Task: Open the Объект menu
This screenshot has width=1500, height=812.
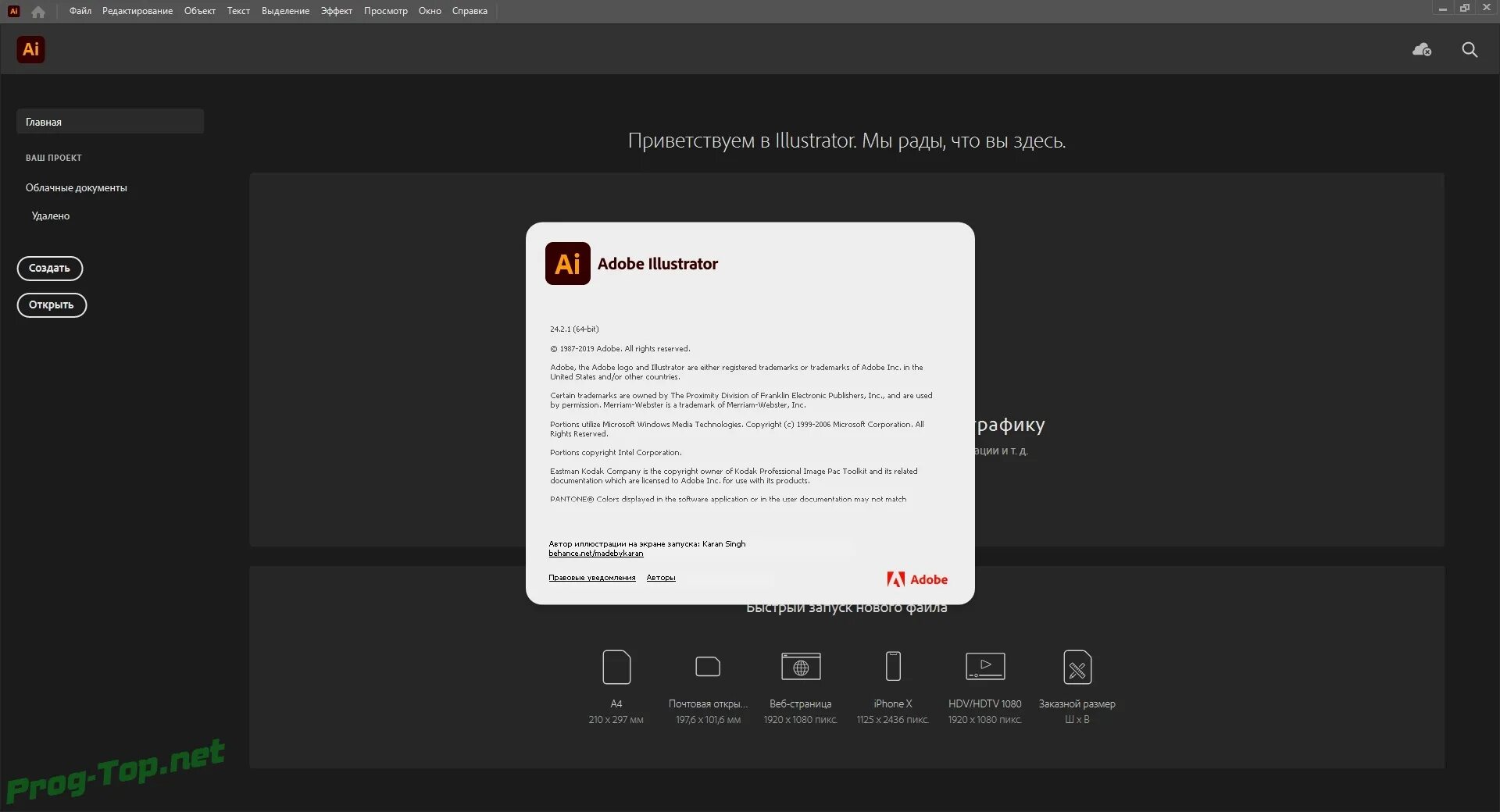Action: [x=200, y=11]
